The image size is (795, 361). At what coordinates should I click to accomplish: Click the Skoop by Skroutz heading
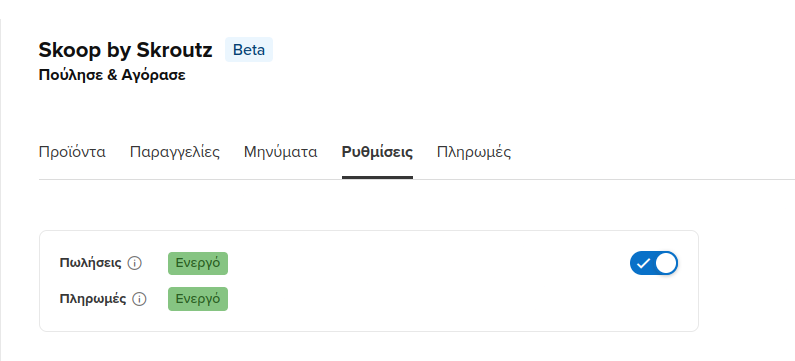coord(125,50)
